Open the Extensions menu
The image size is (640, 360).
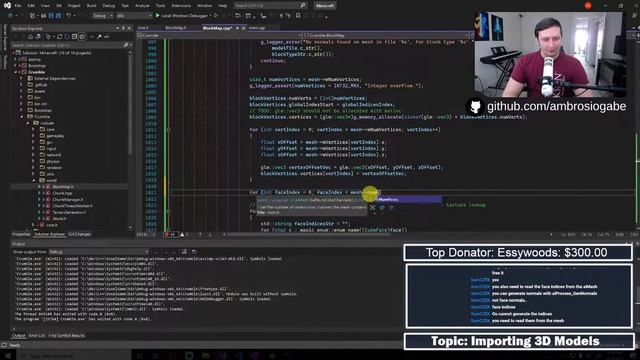pos(181,6)
